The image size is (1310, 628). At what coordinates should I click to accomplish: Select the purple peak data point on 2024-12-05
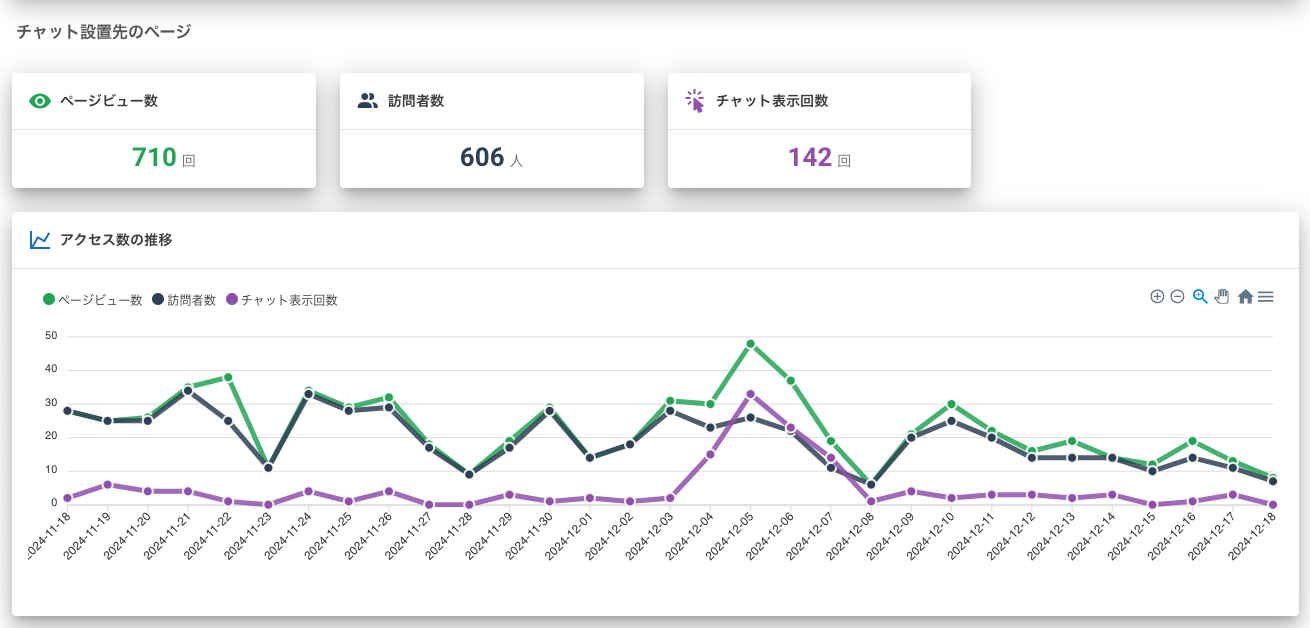750,394
